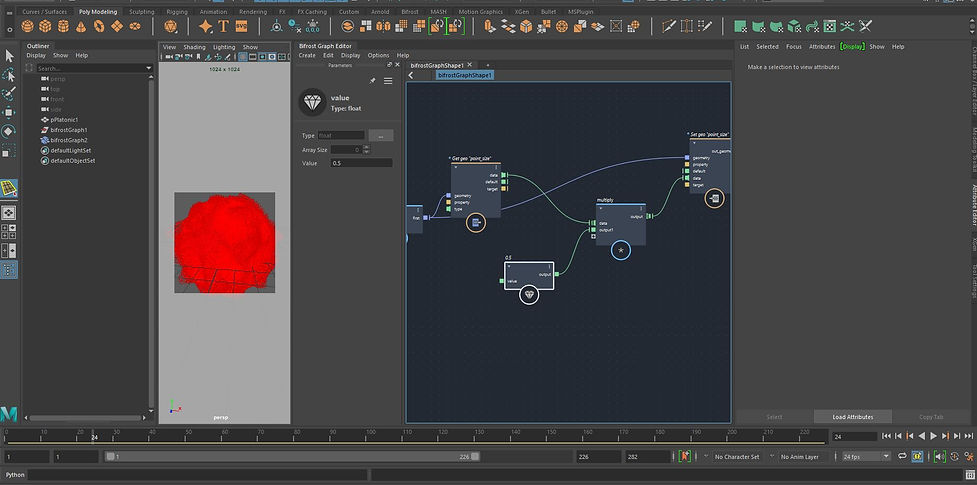This screenshot has height=485, width=977.
Task: Open the Attributes menu in Attribute Editor
Action: 822,47
